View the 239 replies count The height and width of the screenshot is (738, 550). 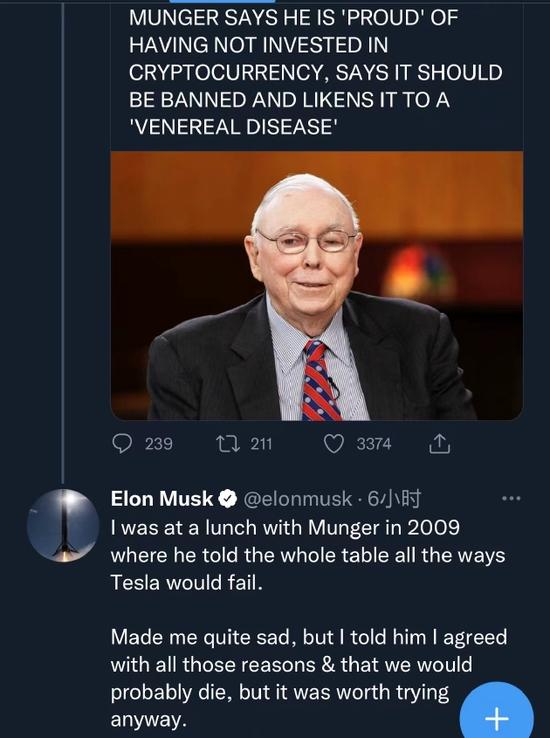tap(159, 444)
